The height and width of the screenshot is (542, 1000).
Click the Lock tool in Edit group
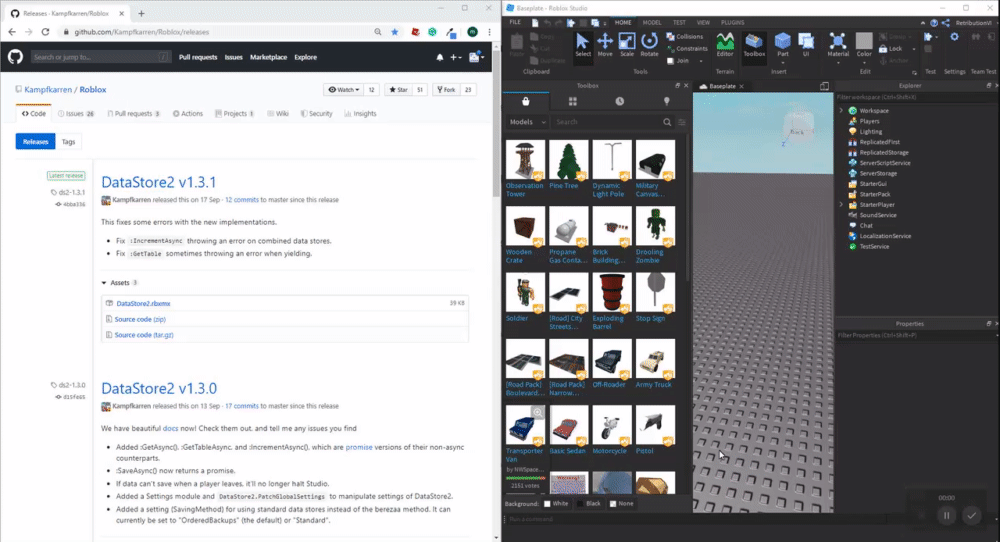[890, 48]
